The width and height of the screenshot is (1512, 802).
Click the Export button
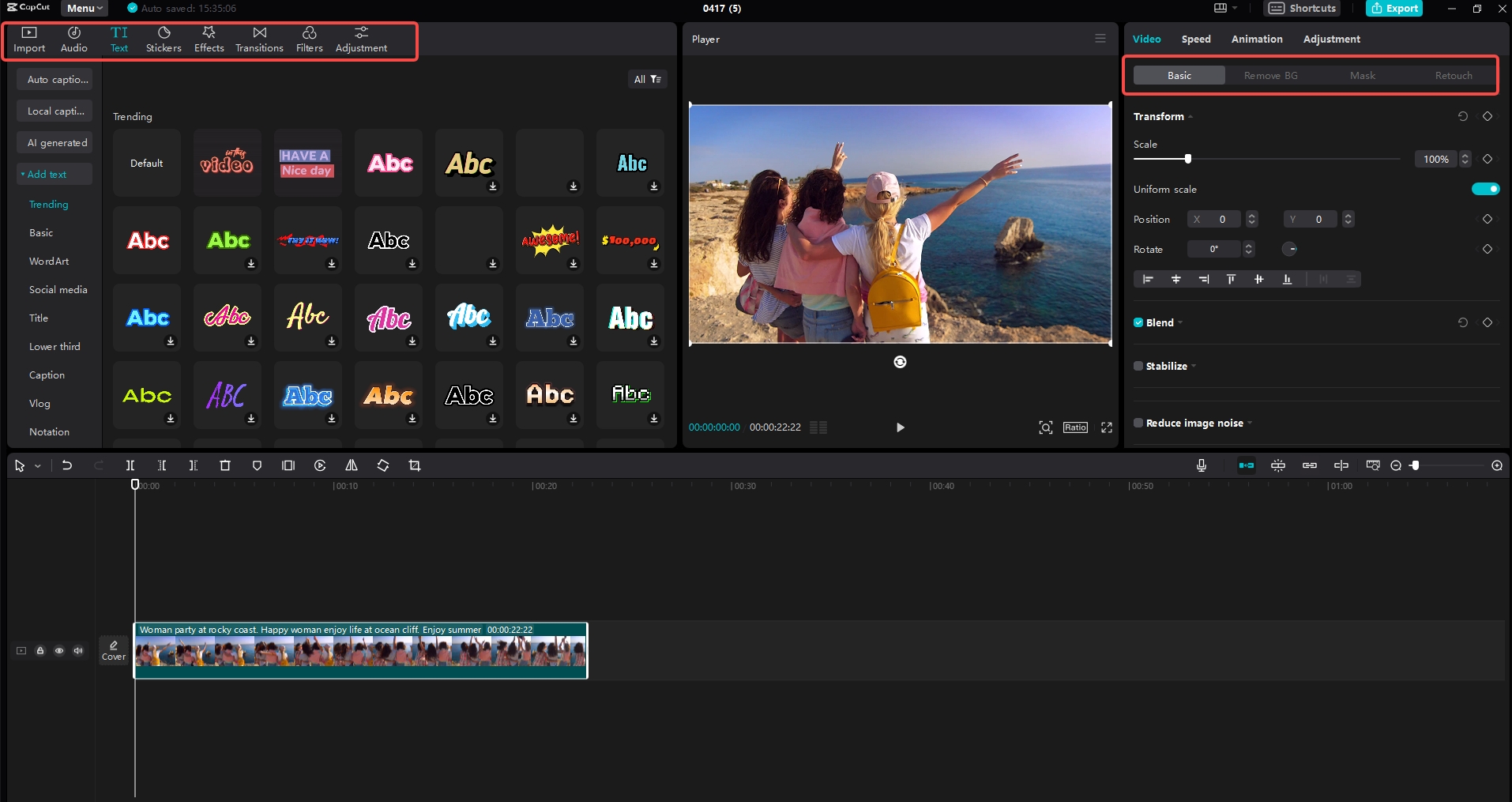click(1394, 9)
